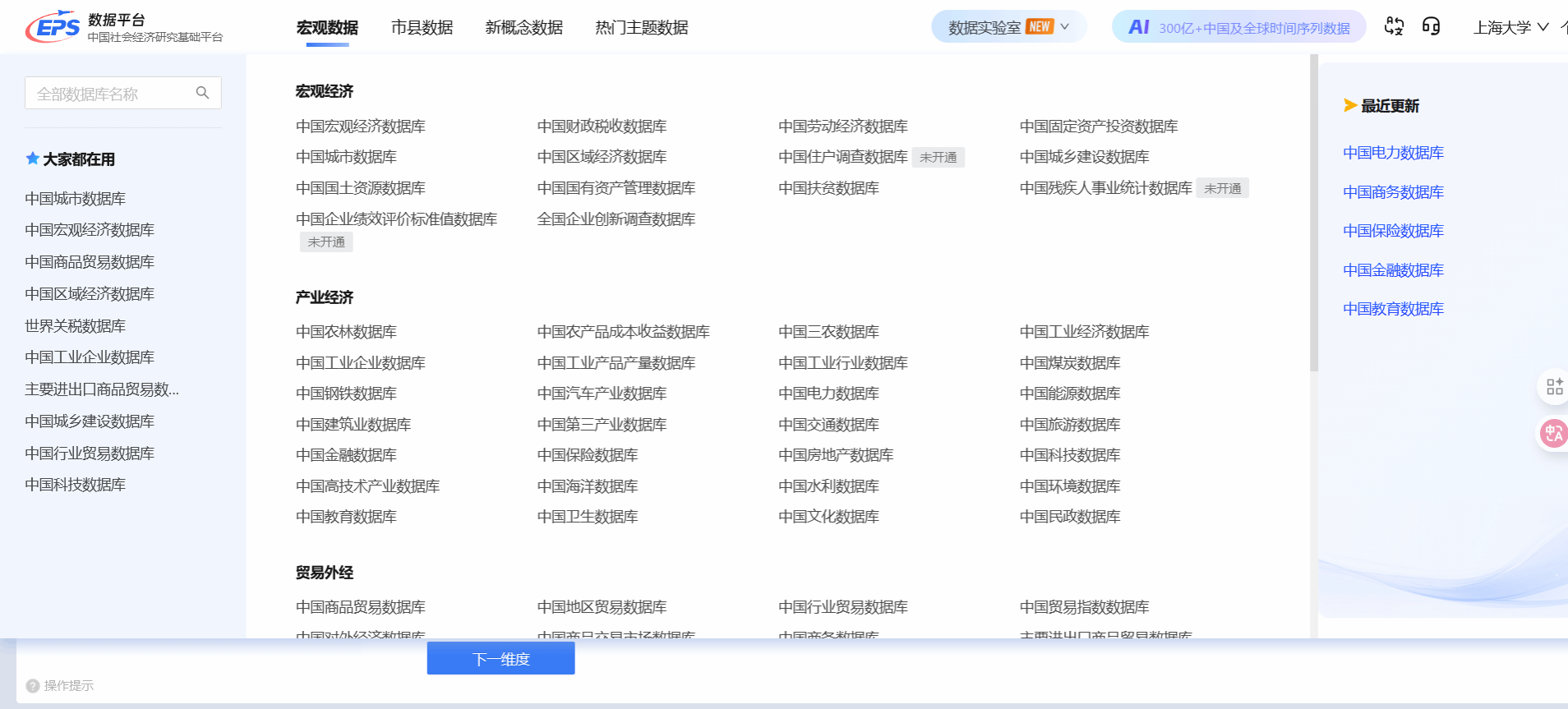1568x709 pixels.
Task: Switch to the 市县数据 tab
Action: 422,27
